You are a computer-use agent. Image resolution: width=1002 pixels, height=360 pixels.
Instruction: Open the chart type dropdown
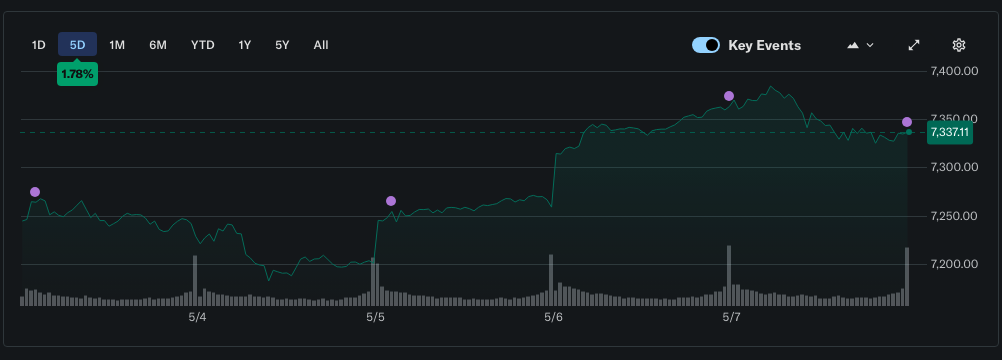coord(860,45)
